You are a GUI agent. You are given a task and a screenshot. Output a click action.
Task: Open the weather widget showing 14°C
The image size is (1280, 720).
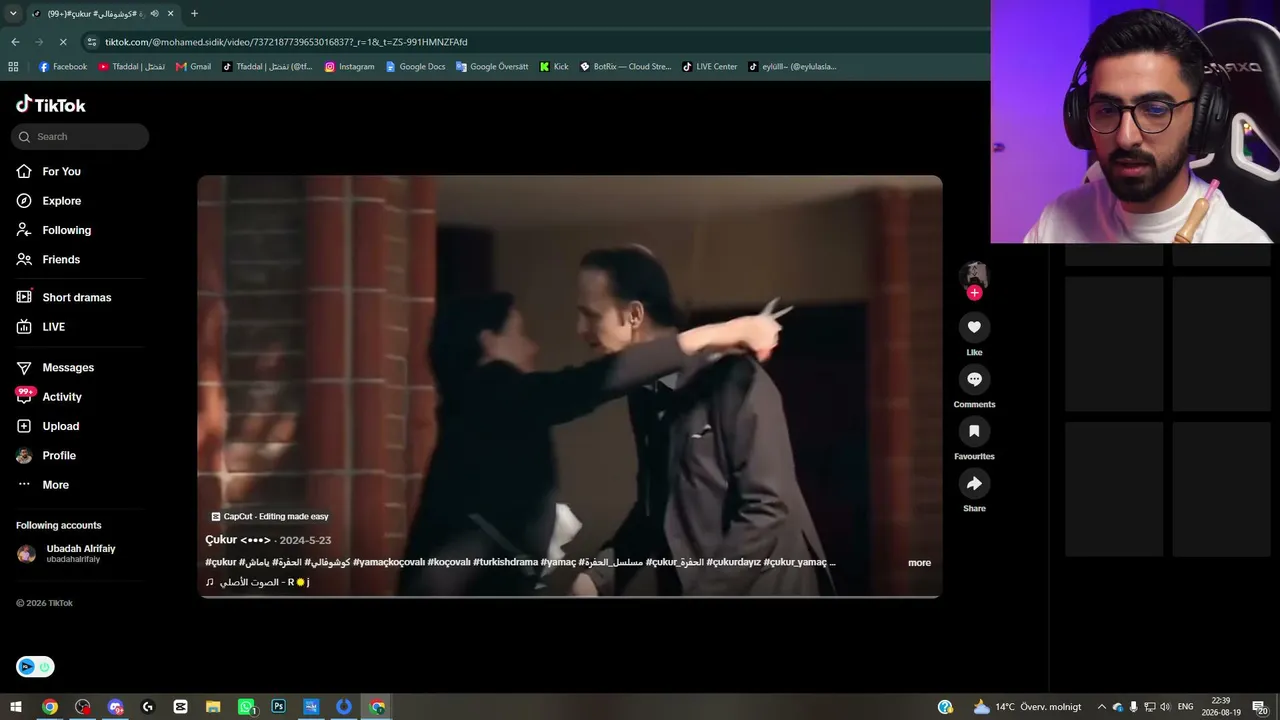click(x=1027, y=707)
